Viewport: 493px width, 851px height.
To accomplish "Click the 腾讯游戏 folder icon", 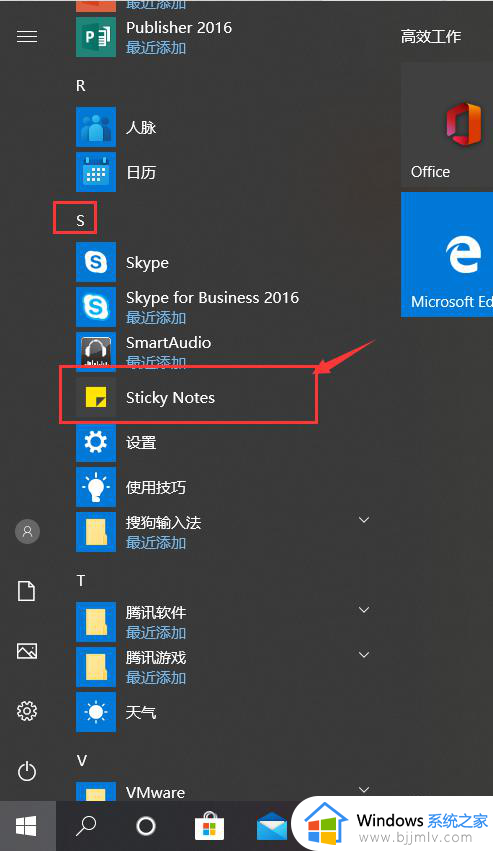I will [x=96, y=667].
